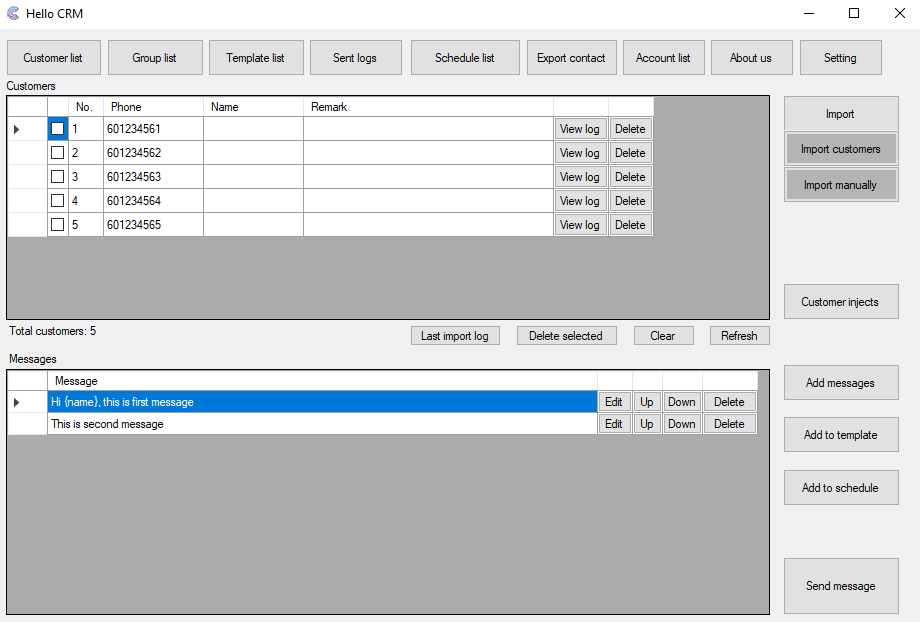The height and width of the screenshot is (622, 920).
Task: Go to the Setting page
Action: pos(840,58)
